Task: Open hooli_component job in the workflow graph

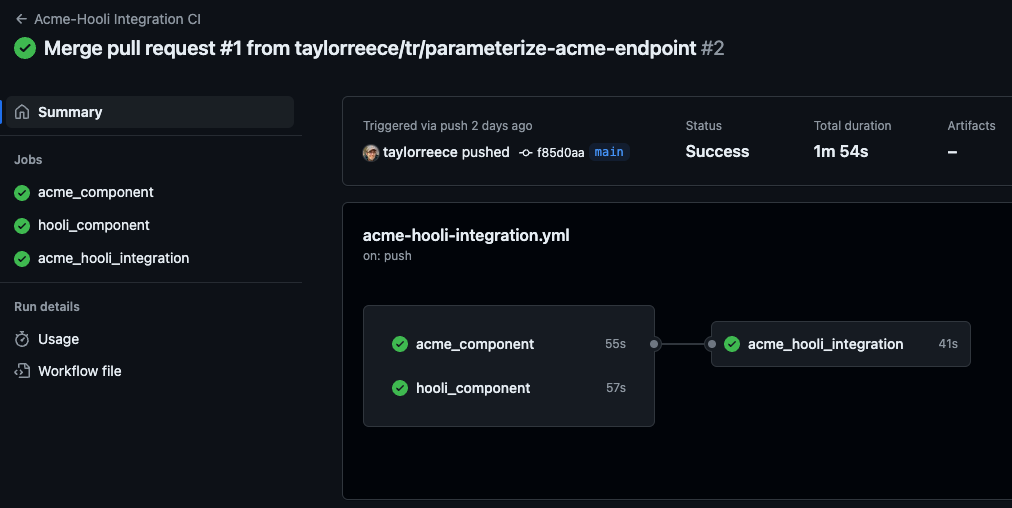Action: pyautogui.click(x=473, y=388)
